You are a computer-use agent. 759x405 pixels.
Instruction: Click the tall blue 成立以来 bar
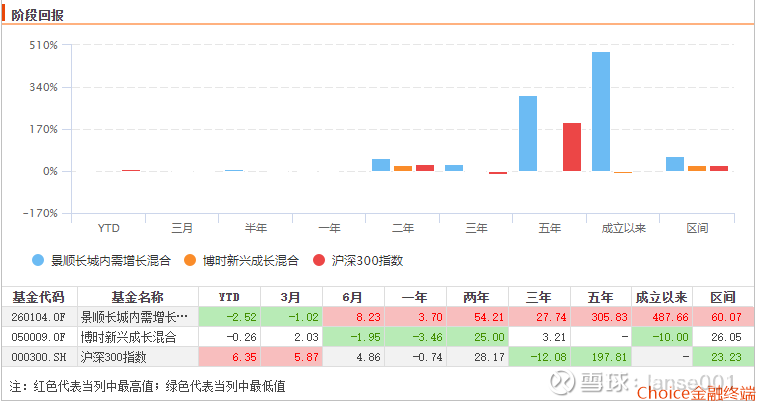(x=601, y=112)
